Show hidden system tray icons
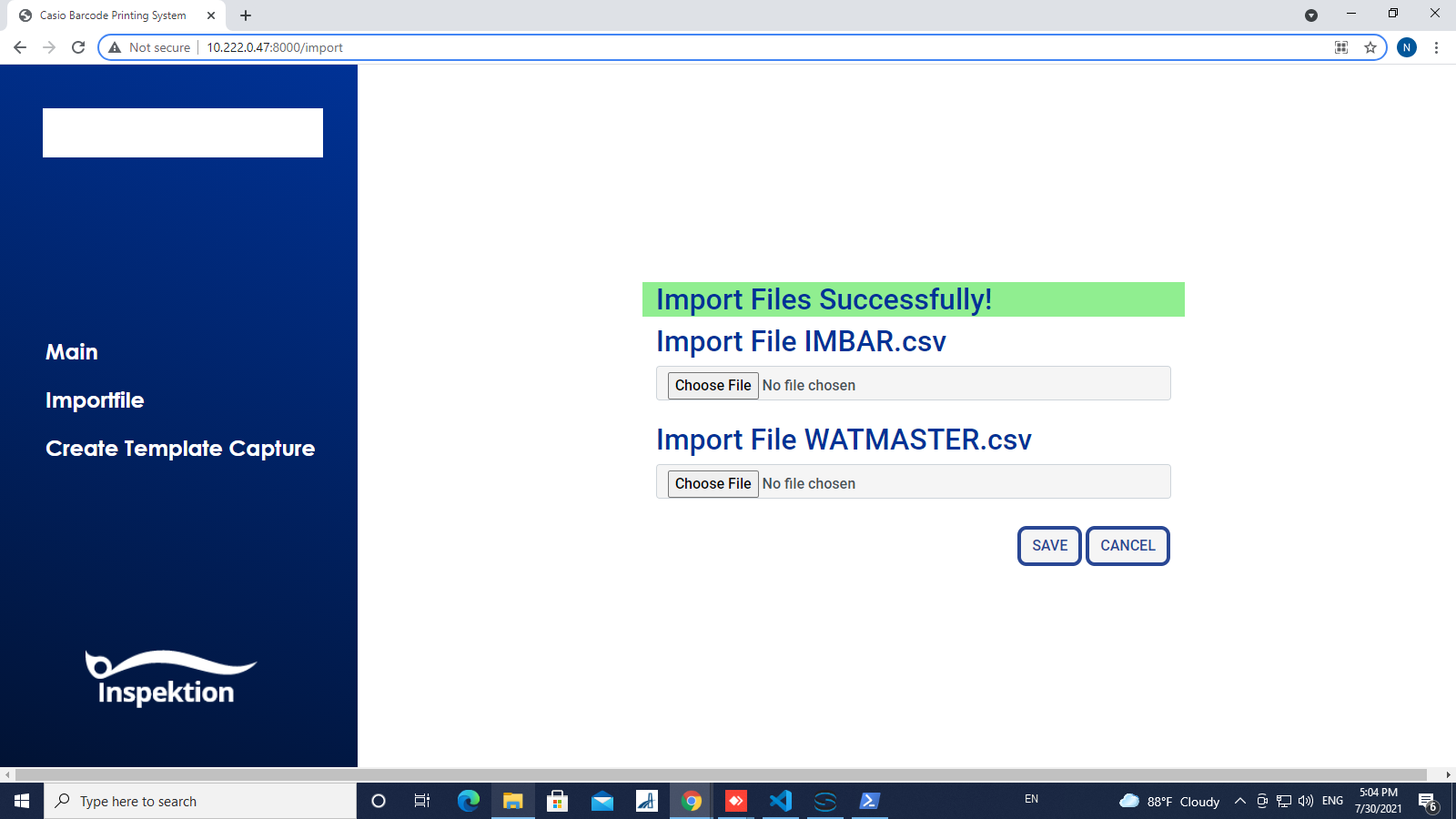Screen dimensions: 1456x819 click(x=1239, y=801)
